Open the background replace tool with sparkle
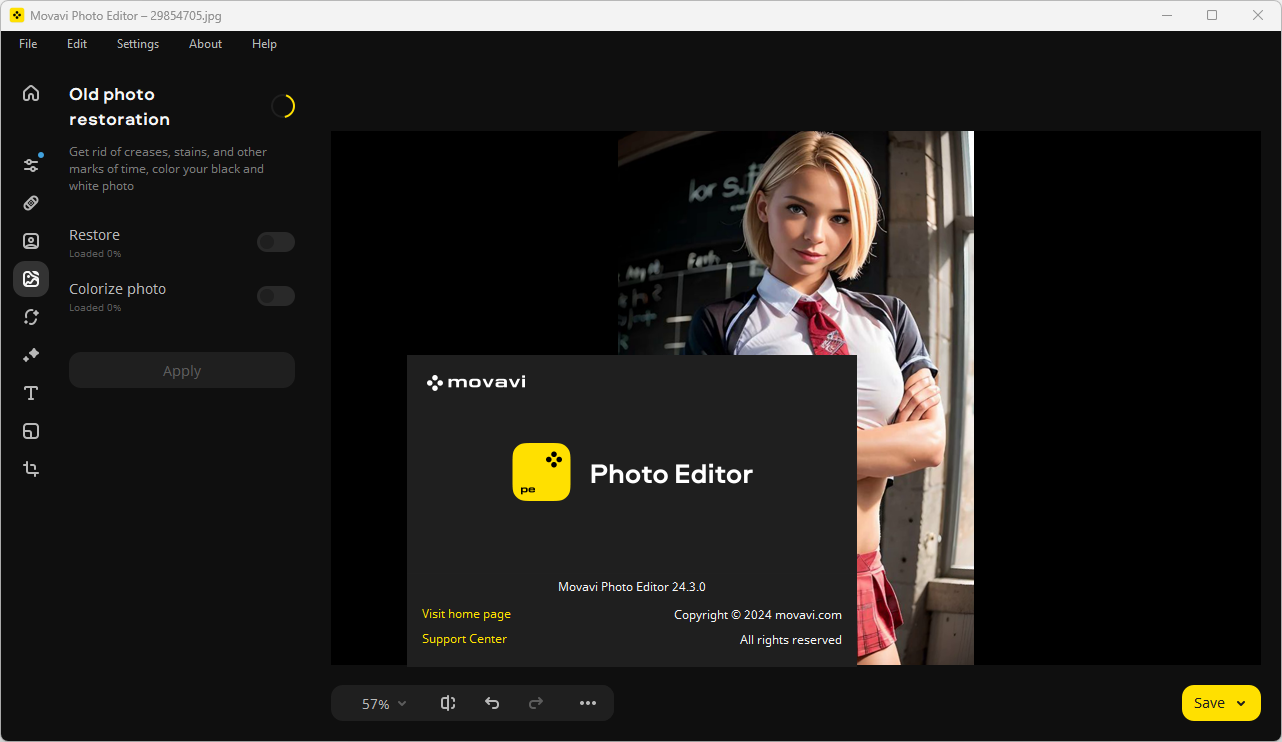The width and height of the screenshot is (1282, 742). 31,317
